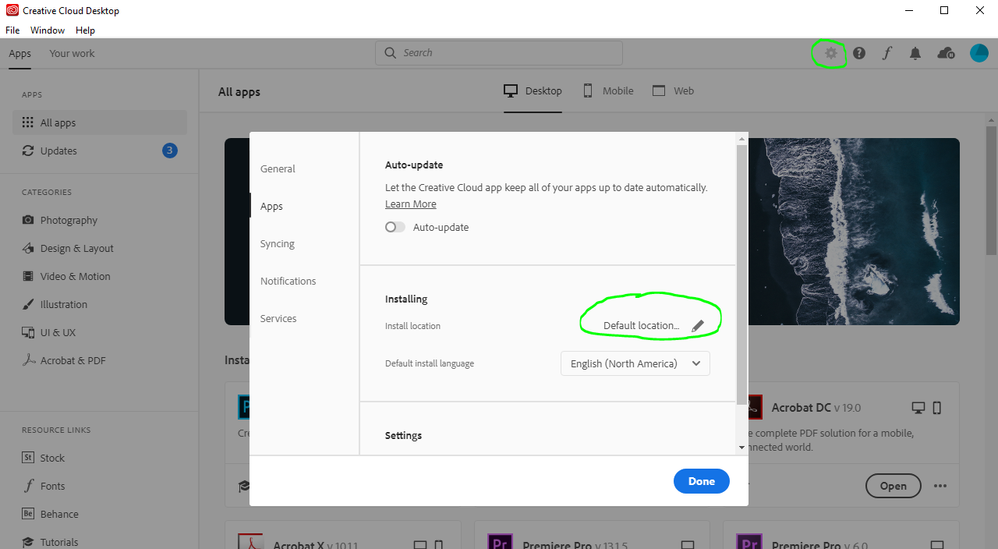The width and height of the screenshot is (998, 549).
Task: Select Notifications in the preferences sidebar
Action: [288, 281]
